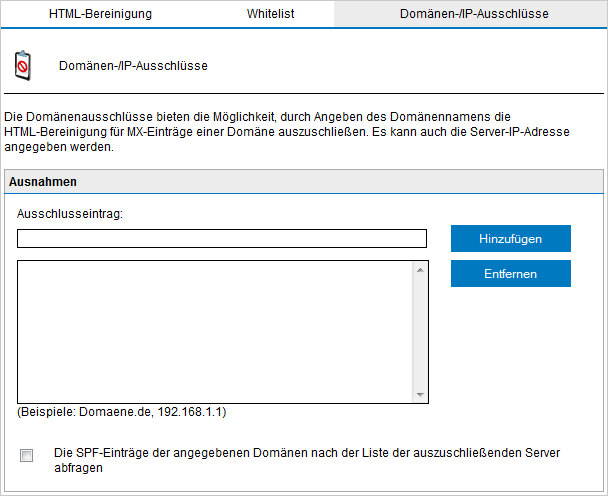Switch to the HTML-Bereinigung tab
The width and height of the screenshot is (608, 496).
(x=100, y=14)
